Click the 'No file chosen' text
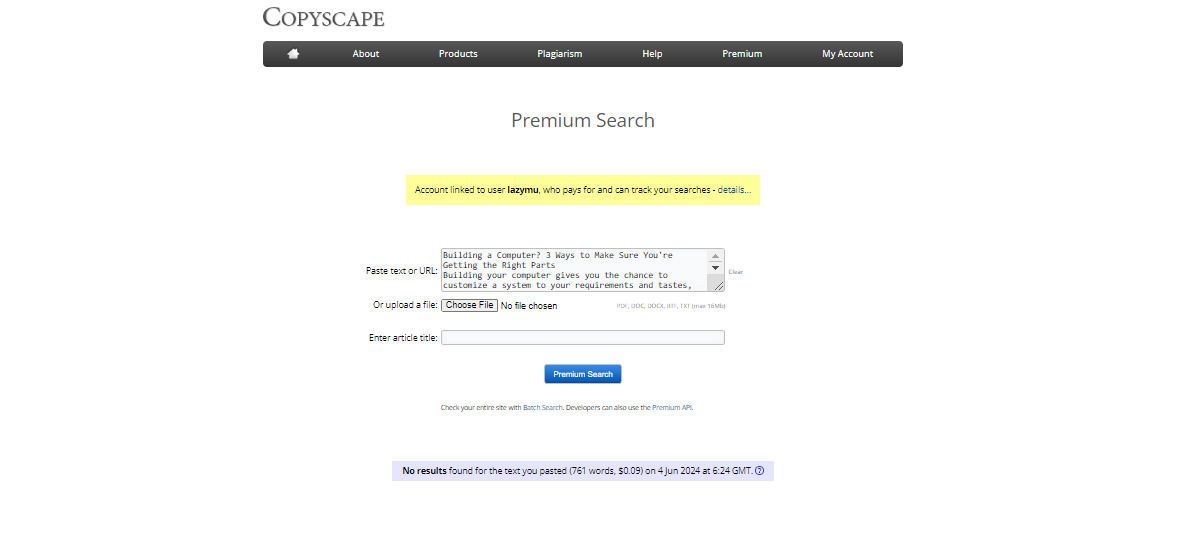1193x553 pixels. coord(529,306)
